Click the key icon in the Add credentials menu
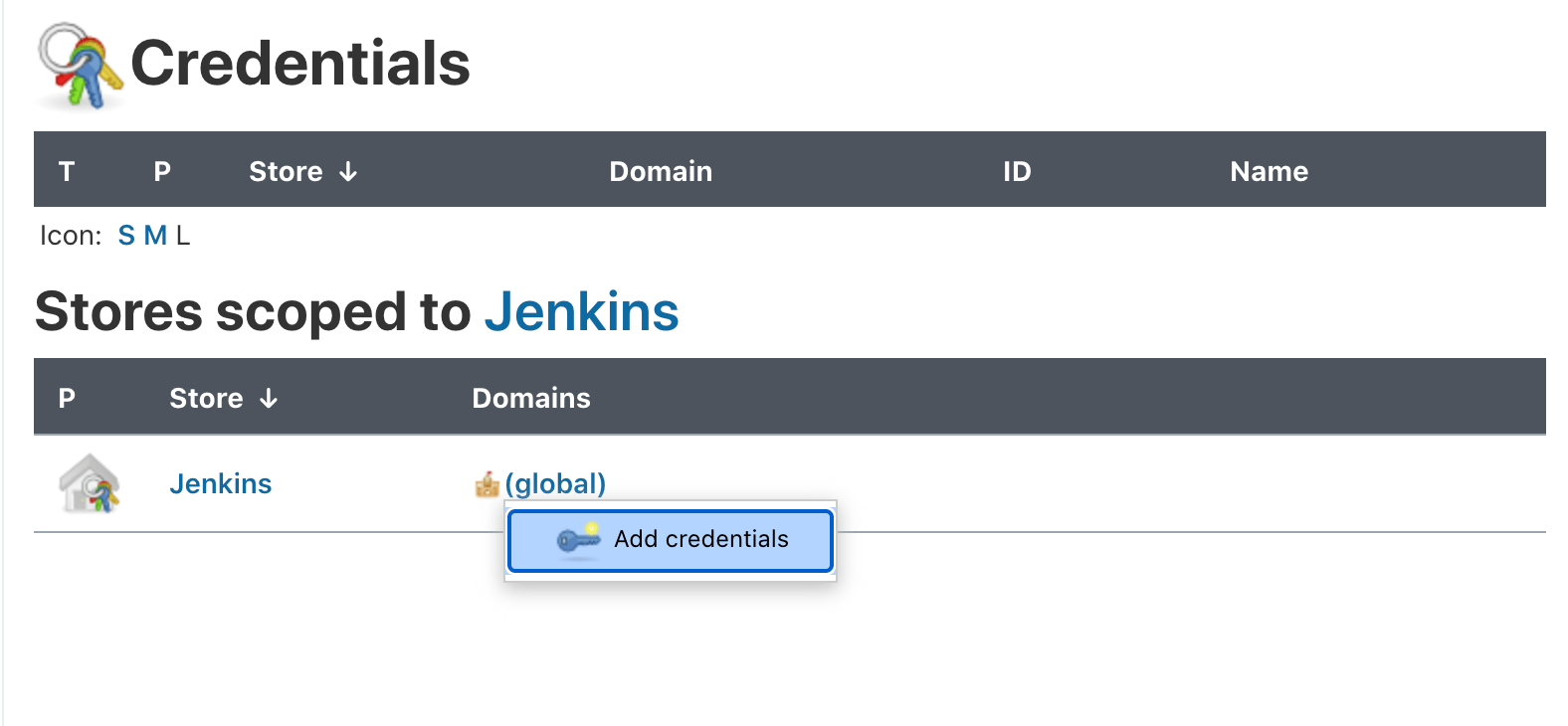Screen dimensions: 1568x726 [578, 539]
